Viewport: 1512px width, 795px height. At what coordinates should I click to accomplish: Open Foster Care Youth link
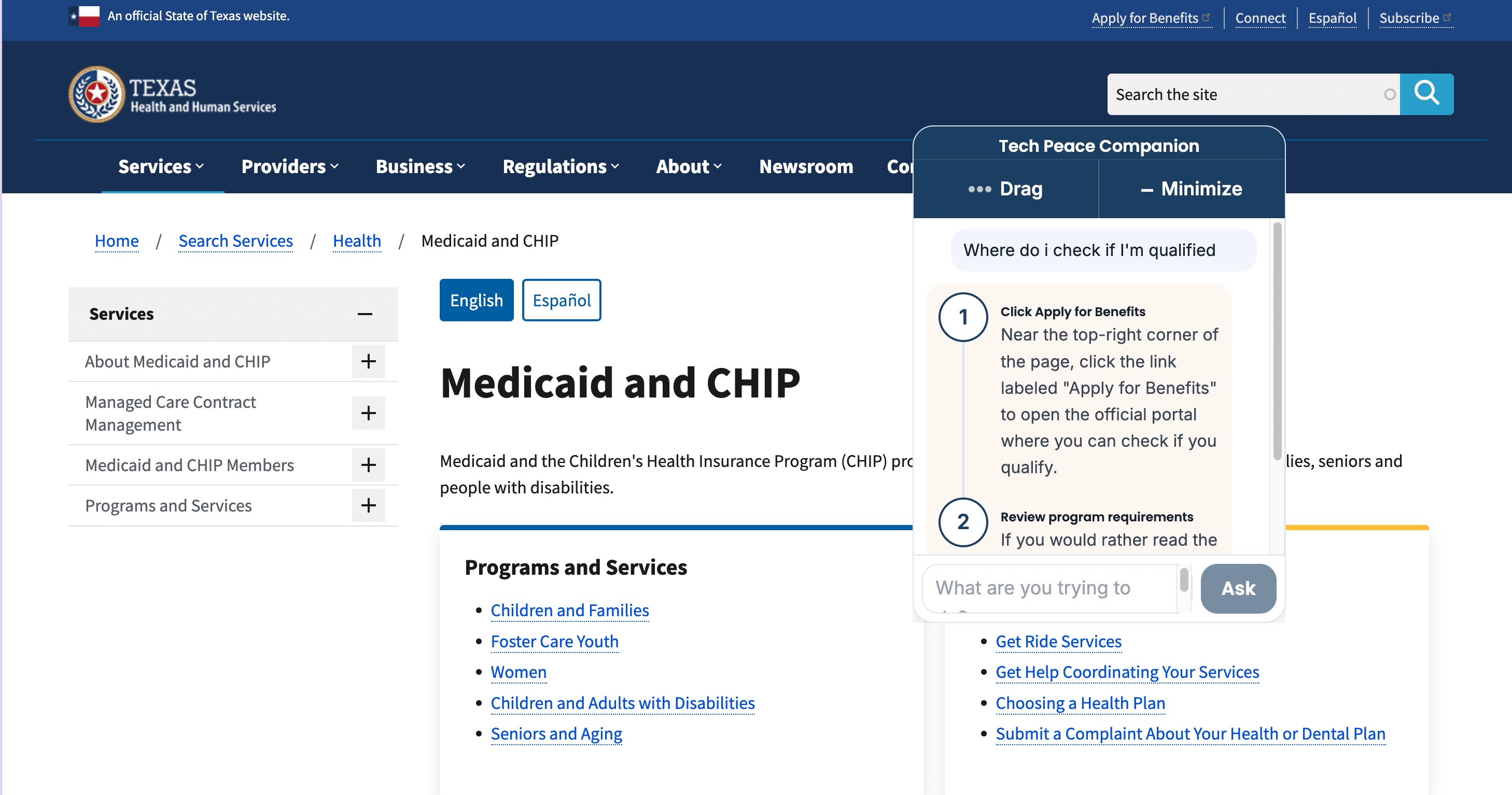point(554,641)
